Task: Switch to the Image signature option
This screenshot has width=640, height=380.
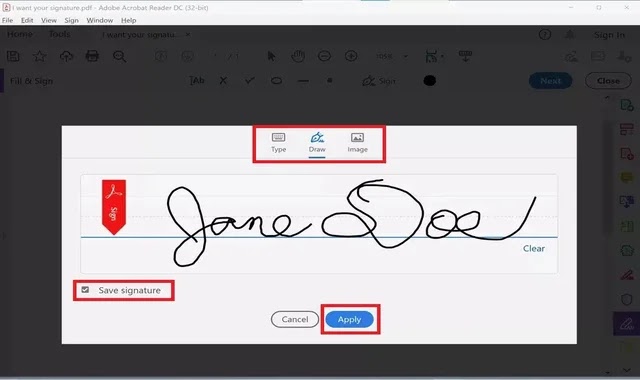Action: tap(358, 143)
